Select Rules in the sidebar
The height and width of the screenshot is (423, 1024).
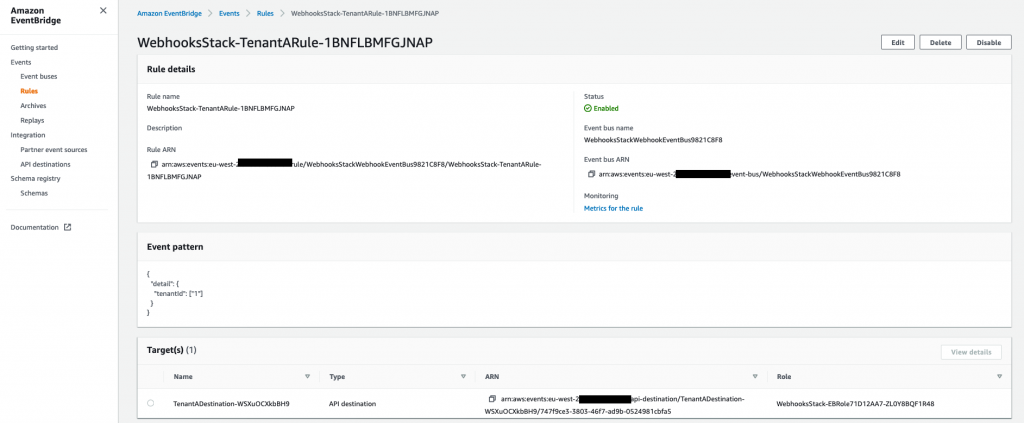pyautogui.click(x=29, y=91)
